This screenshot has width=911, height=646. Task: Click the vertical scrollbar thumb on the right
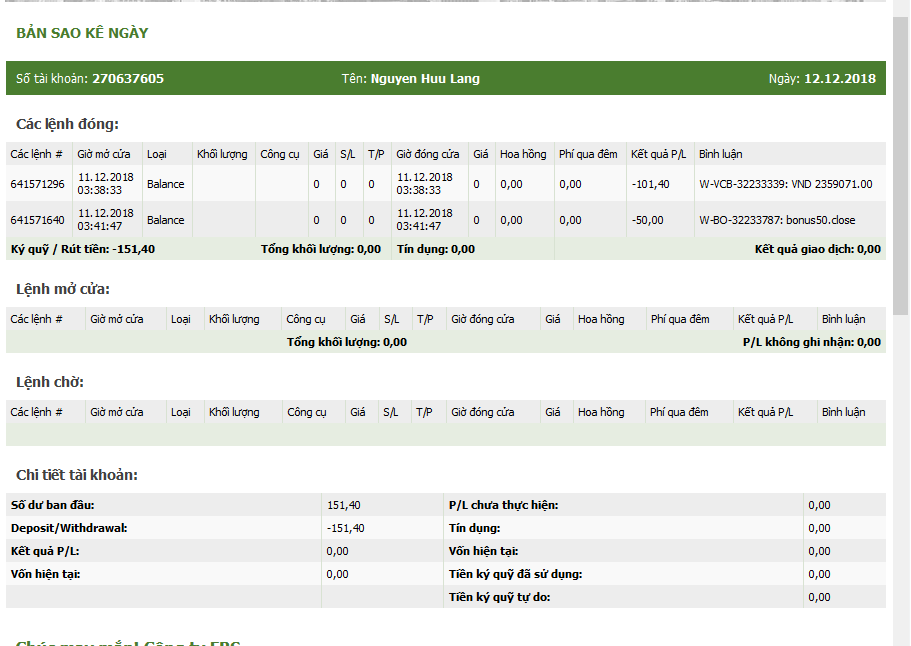click(x=901, y=166)
